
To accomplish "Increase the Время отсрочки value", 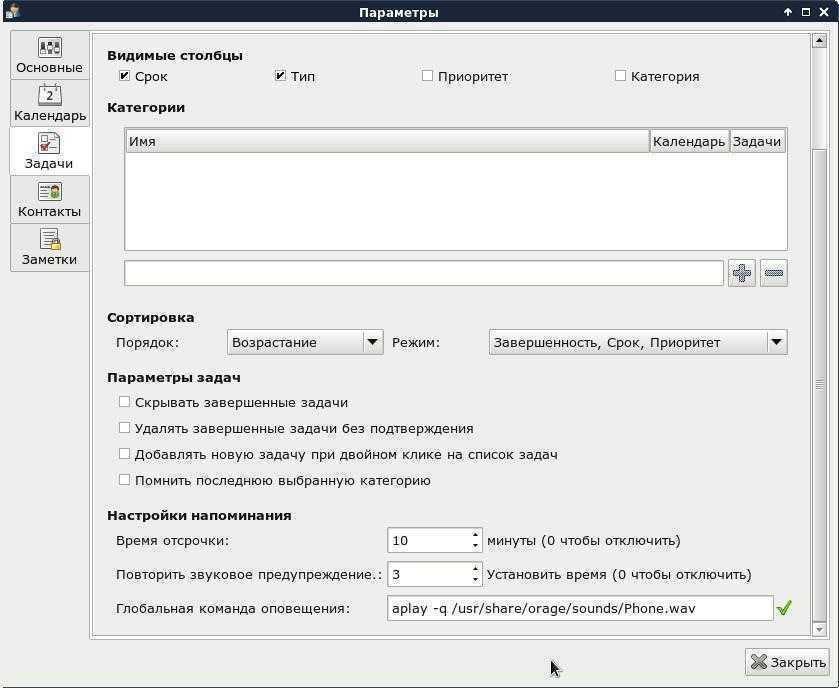I will click(x=475, y=534).
